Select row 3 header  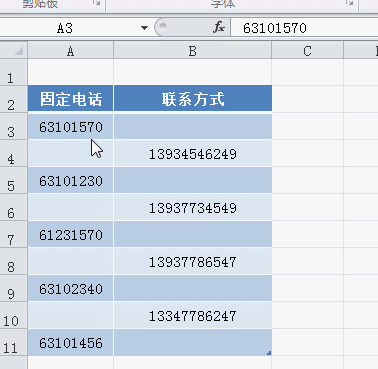(x=13, y=126)
